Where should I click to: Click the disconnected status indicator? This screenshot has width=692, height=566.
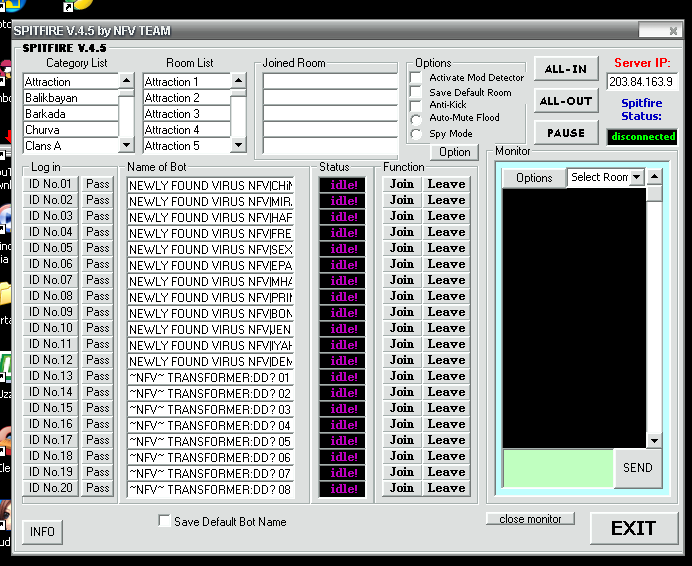[643, 136]
